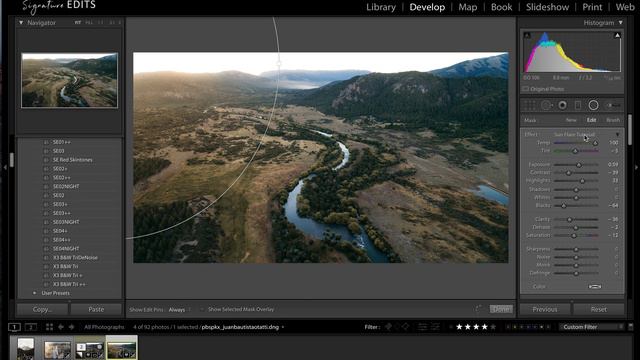Screen dimensions: 640x360
Task: Toggle the flagged filter icon
Action: click(389, 327)
